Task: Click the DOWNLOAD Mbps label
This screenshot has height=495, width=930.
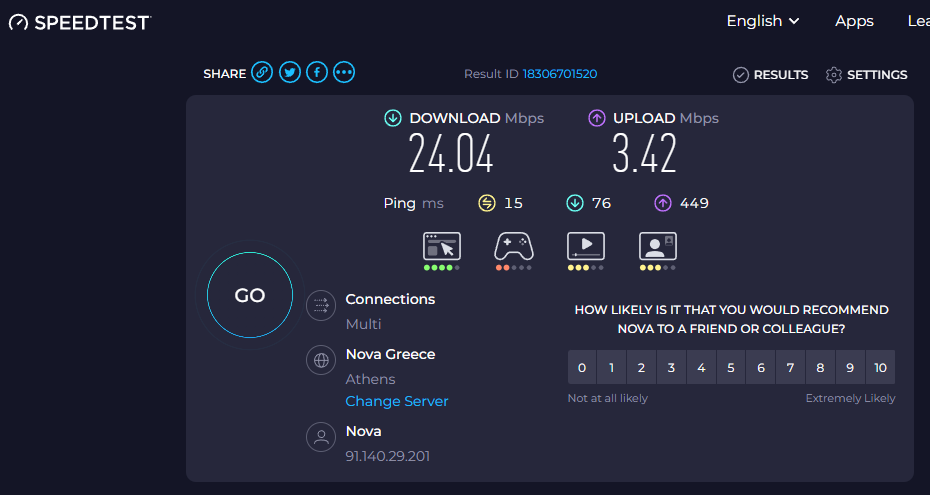Action: pos(476,118)
